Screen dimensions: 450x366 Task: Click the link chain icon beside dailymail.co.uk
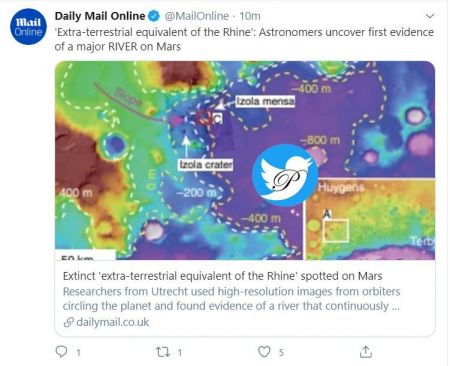click(x=68, y=322)
